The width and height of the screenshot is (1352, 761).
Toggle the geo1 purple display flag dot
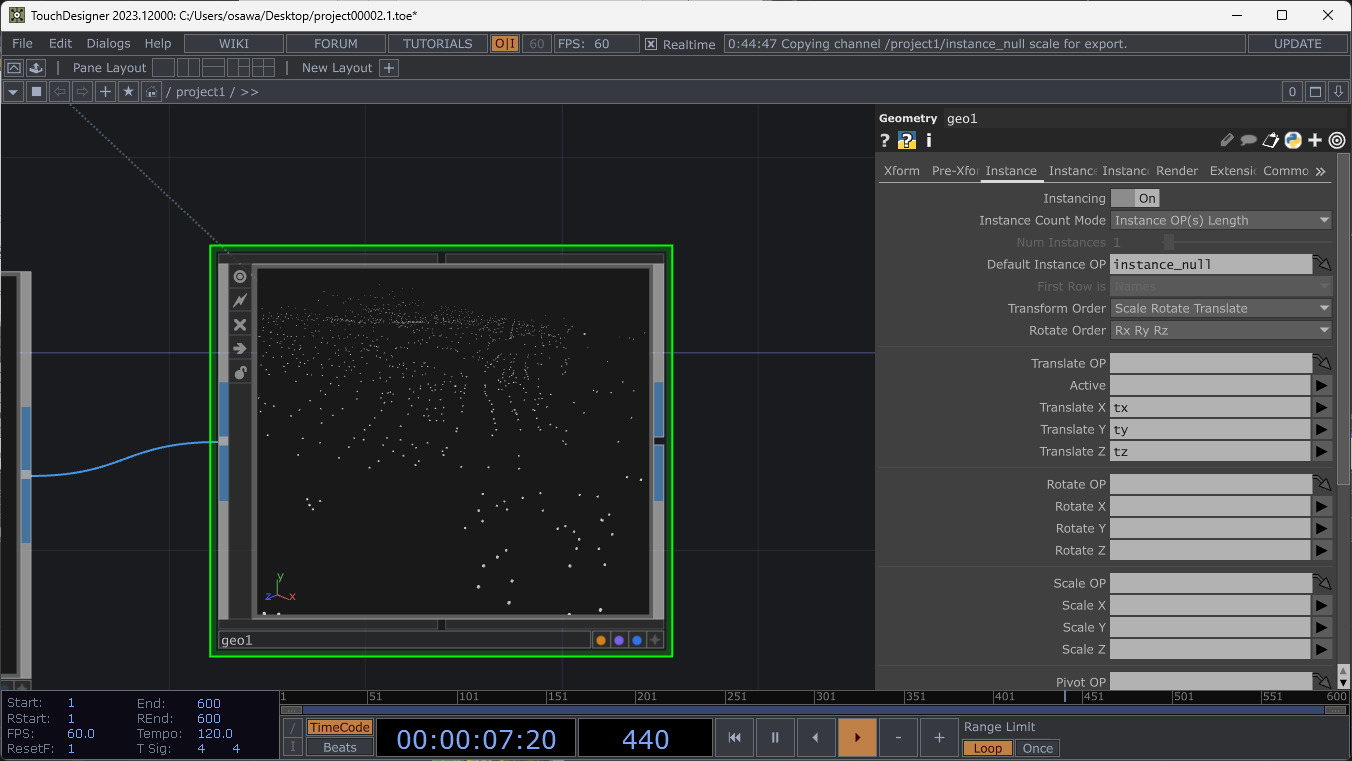[619, 640]
